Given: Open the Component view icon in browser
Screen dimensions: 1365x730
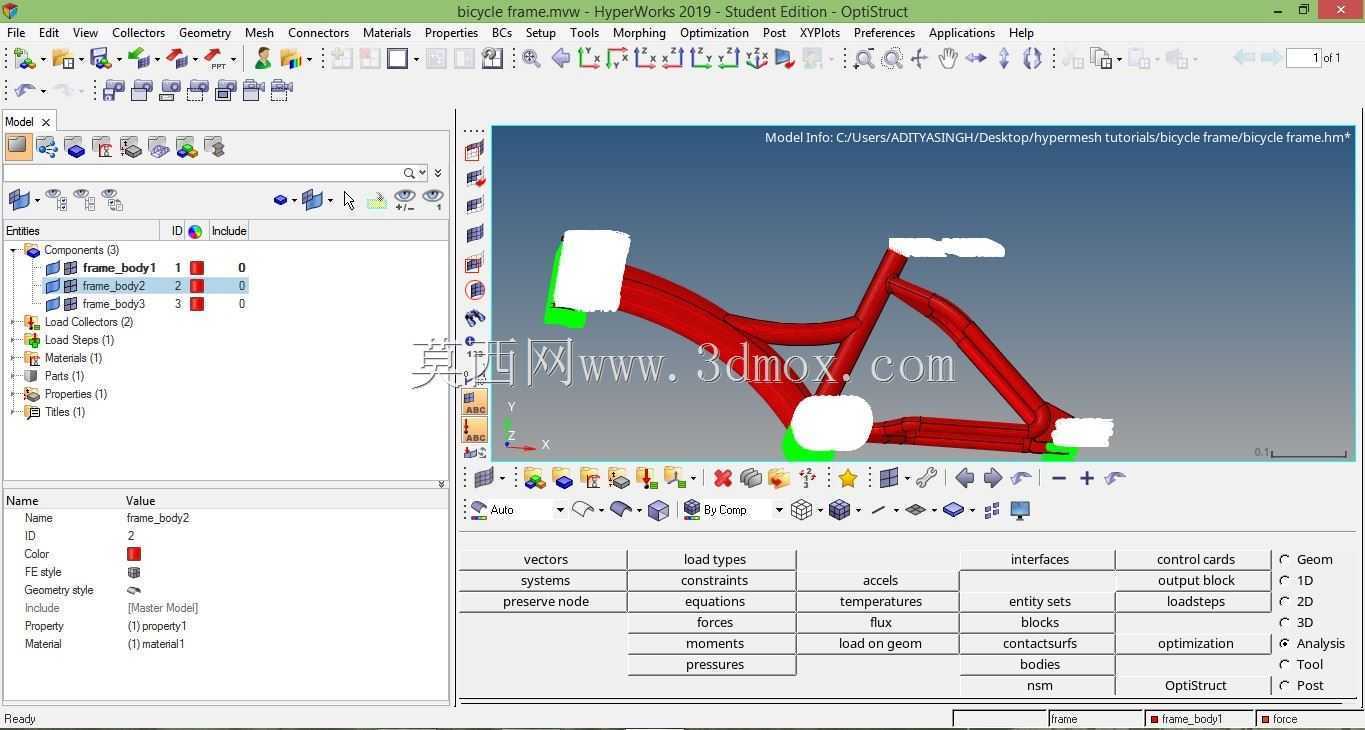Looking at the screenshot, I should (x=75, y=148).
